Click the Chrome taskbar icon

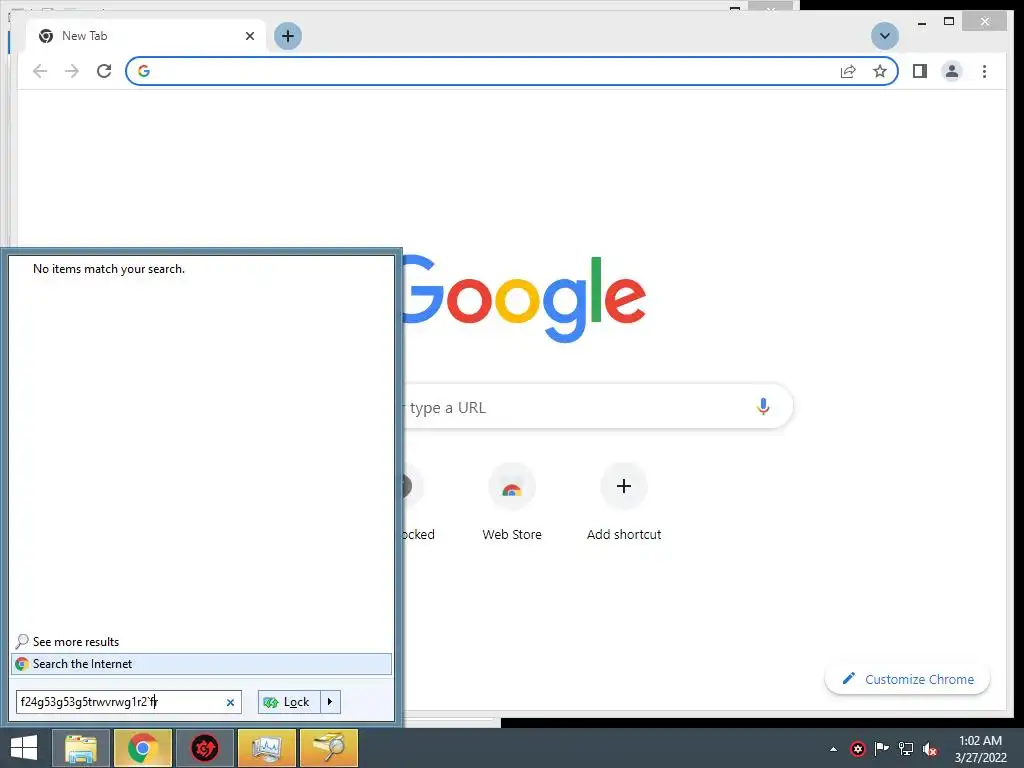click(143, 748)
